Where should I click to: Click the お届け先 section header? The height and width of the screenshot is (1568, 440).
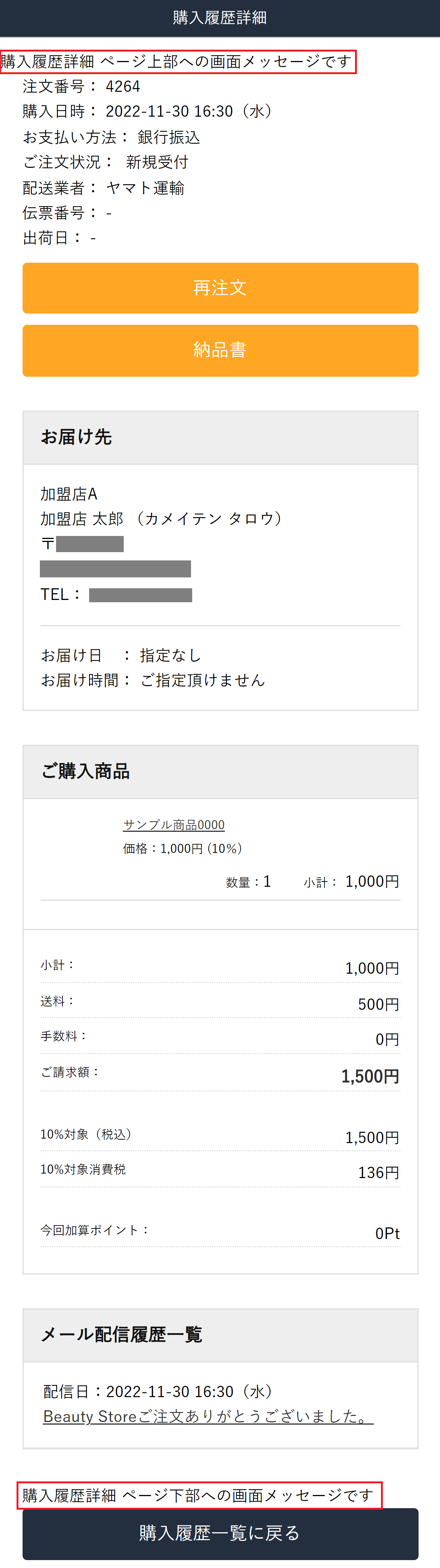click(77, 437)
